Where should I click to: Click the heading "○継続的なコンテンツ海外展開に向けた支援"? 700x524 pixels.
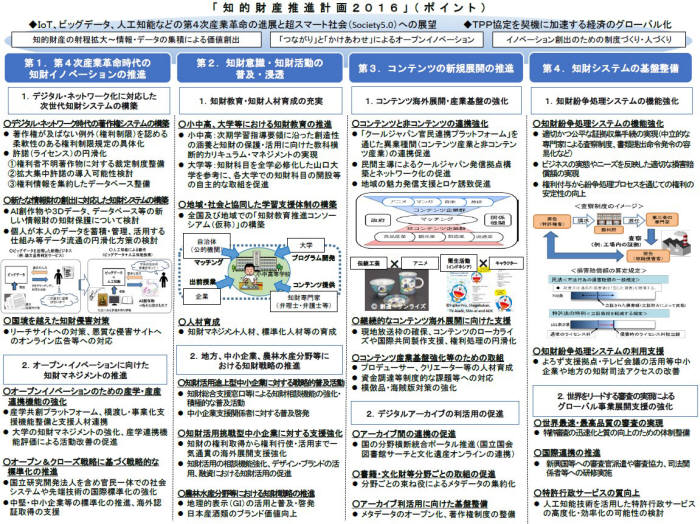(431, 320)
